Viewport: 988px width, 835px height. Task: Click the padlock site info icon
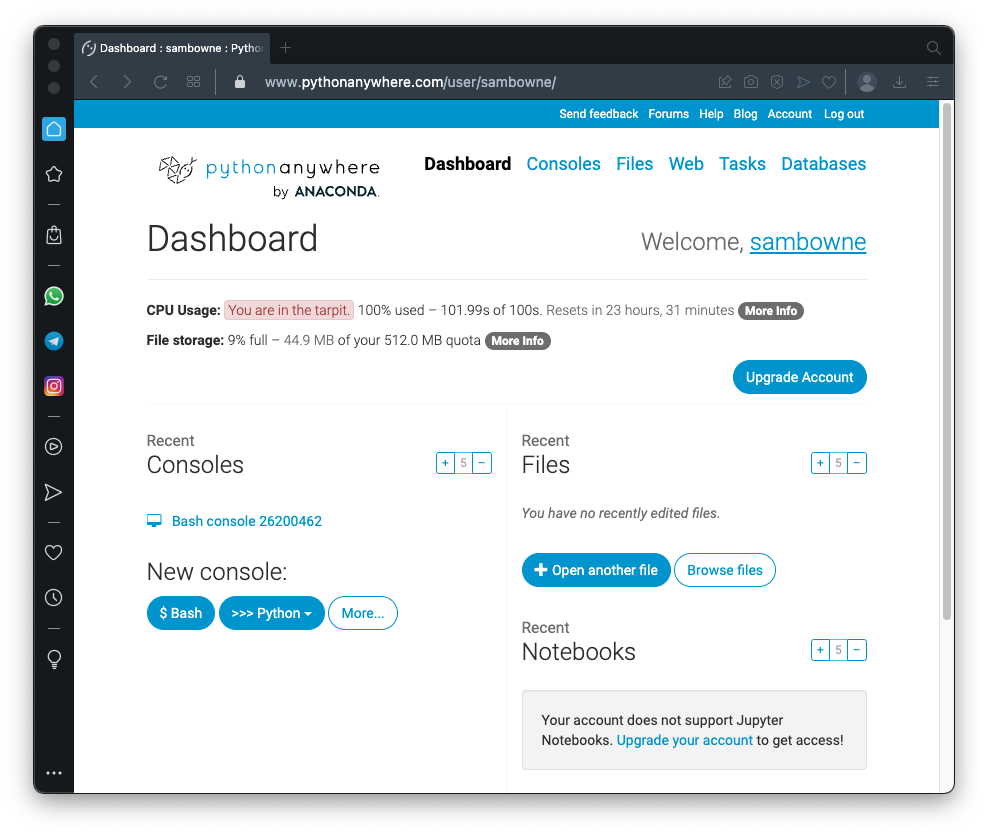239,82
